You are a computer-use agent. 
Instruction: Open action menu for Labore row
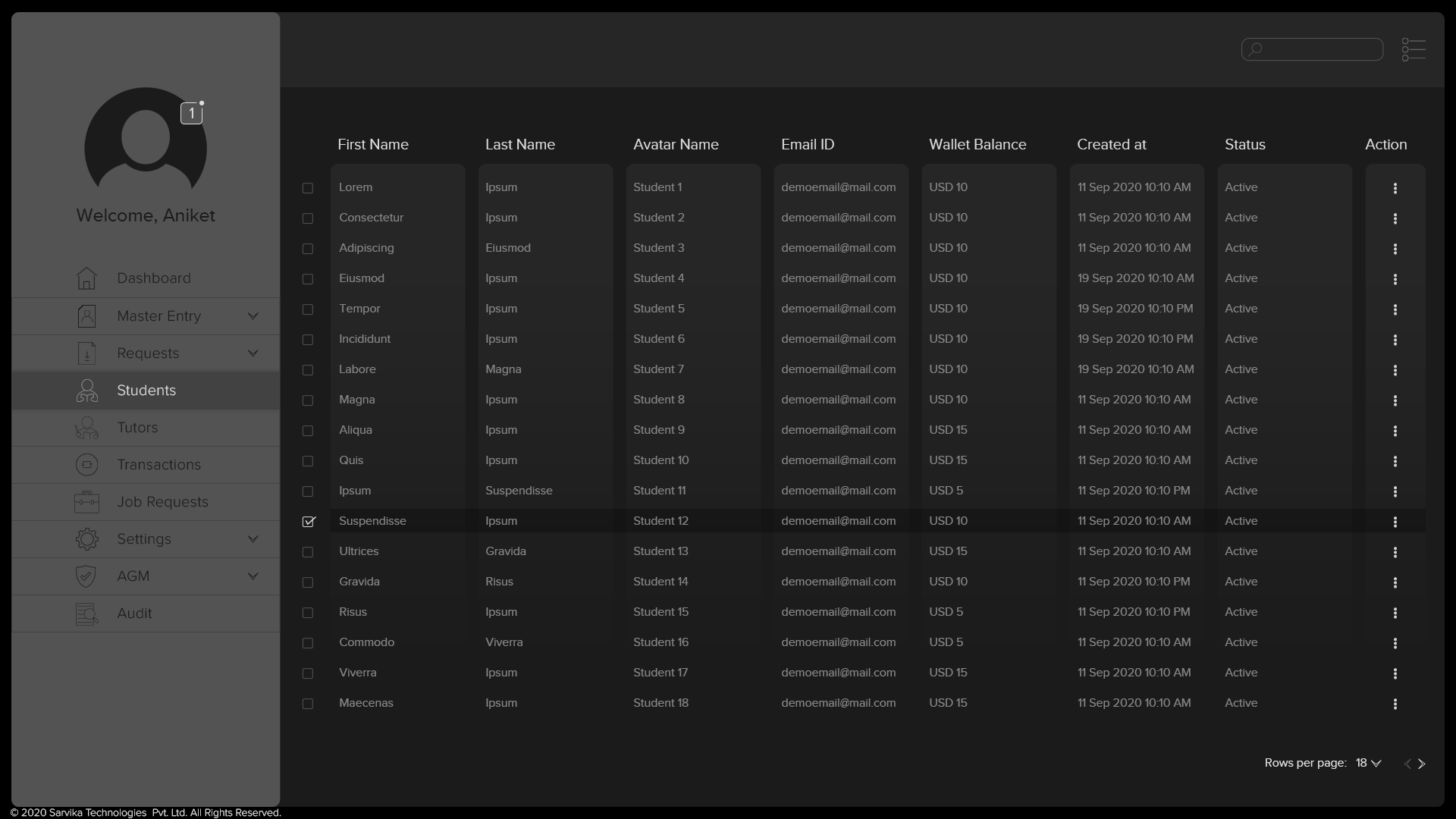[x=1395, y=370]
